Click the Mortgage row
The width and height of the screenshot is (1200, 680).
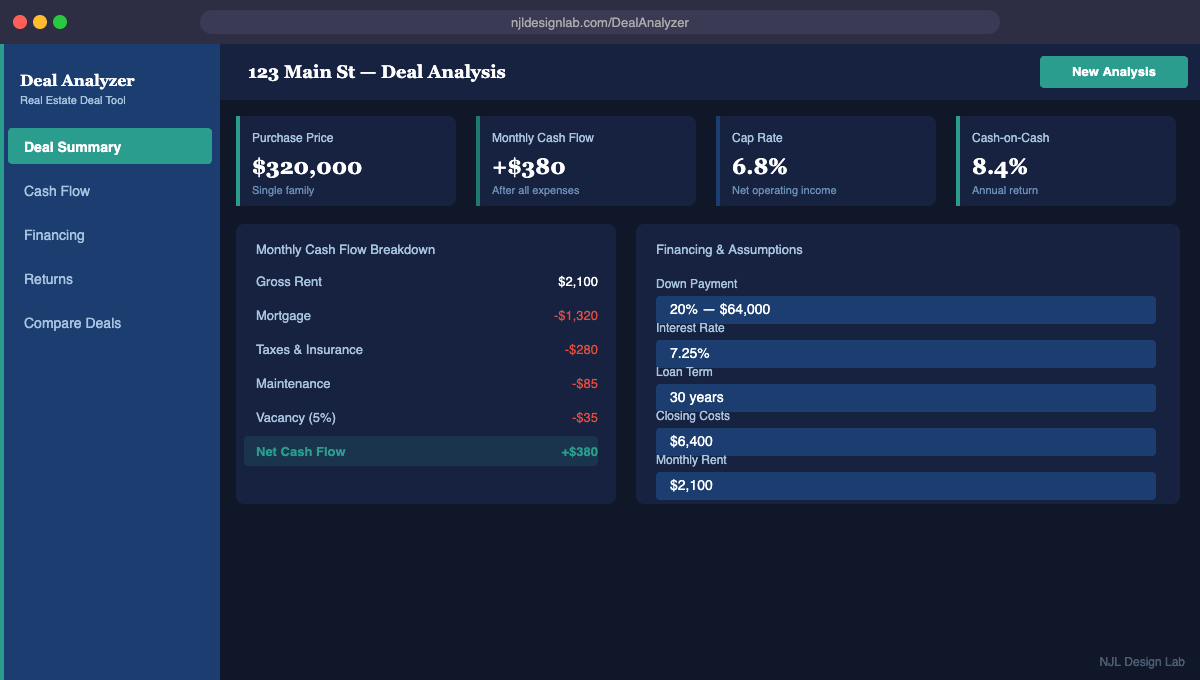(427, 316)
